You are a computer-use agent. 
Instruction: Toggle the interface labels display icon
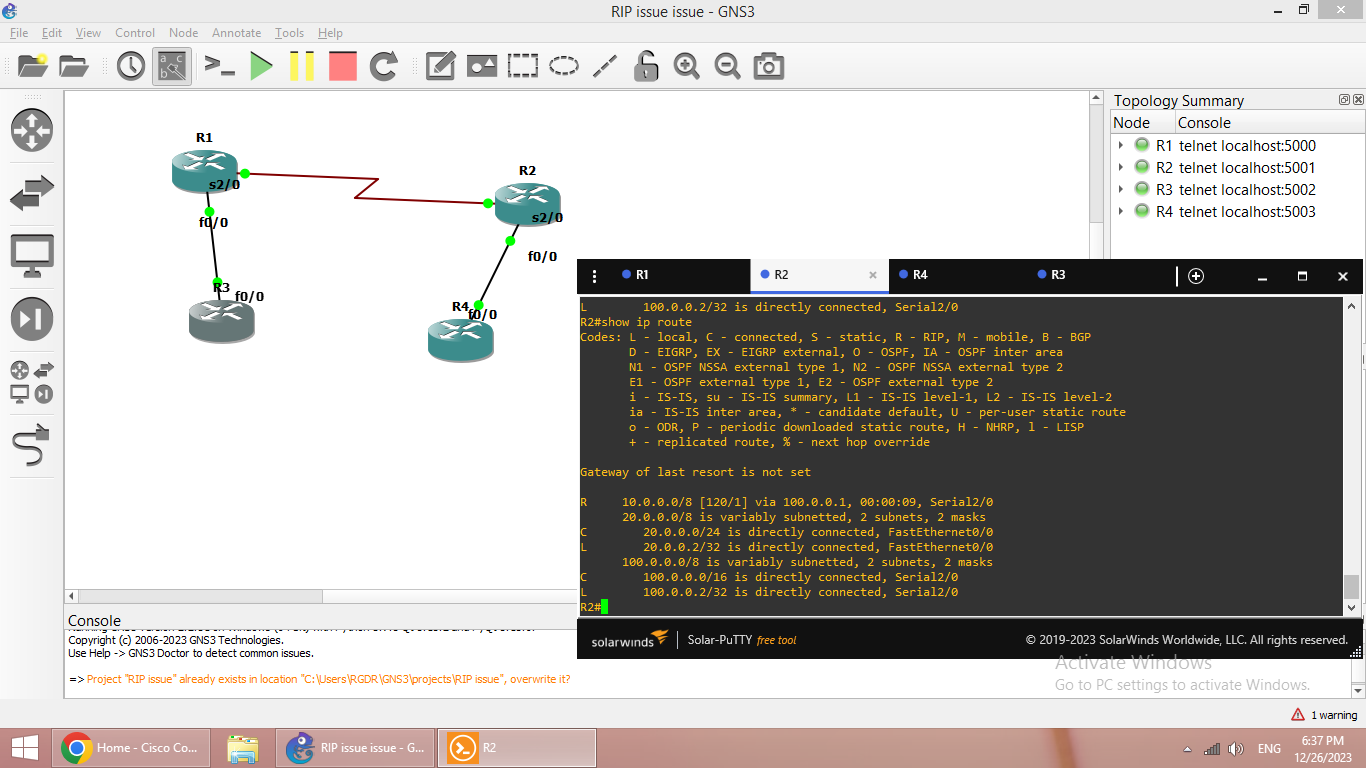(x=171, y=66)
